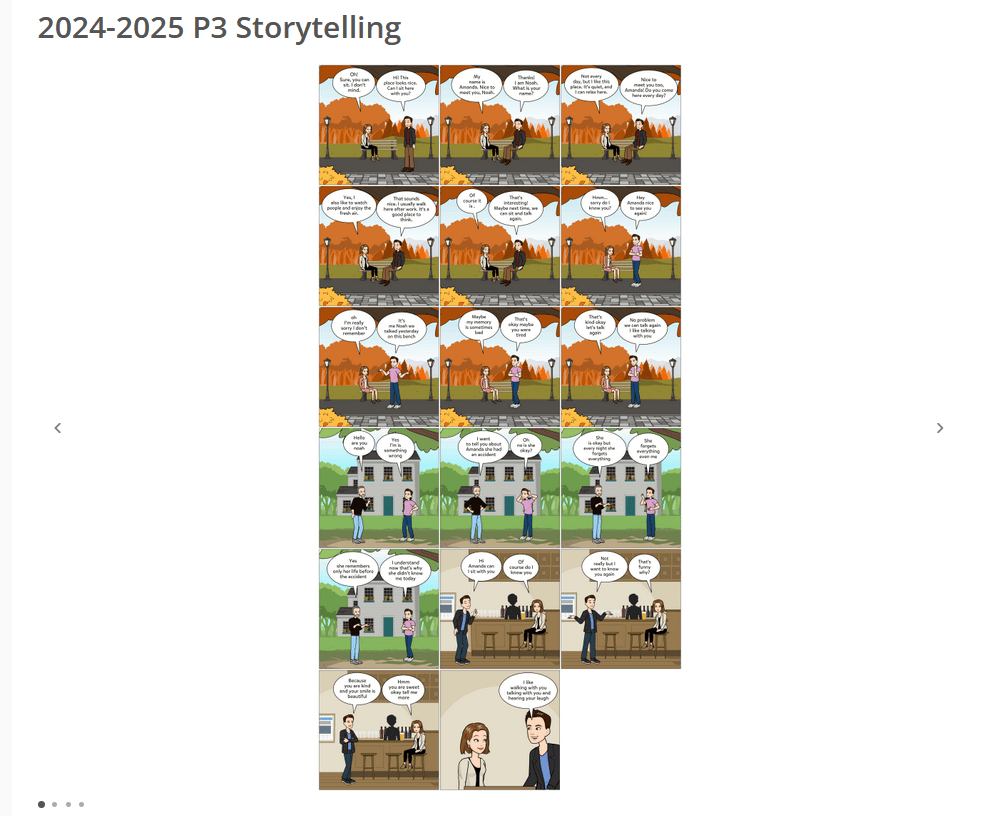Advance to the next slide with the right chevron
987x816 pixels.
pyautogui.click(x=940, y=428)
